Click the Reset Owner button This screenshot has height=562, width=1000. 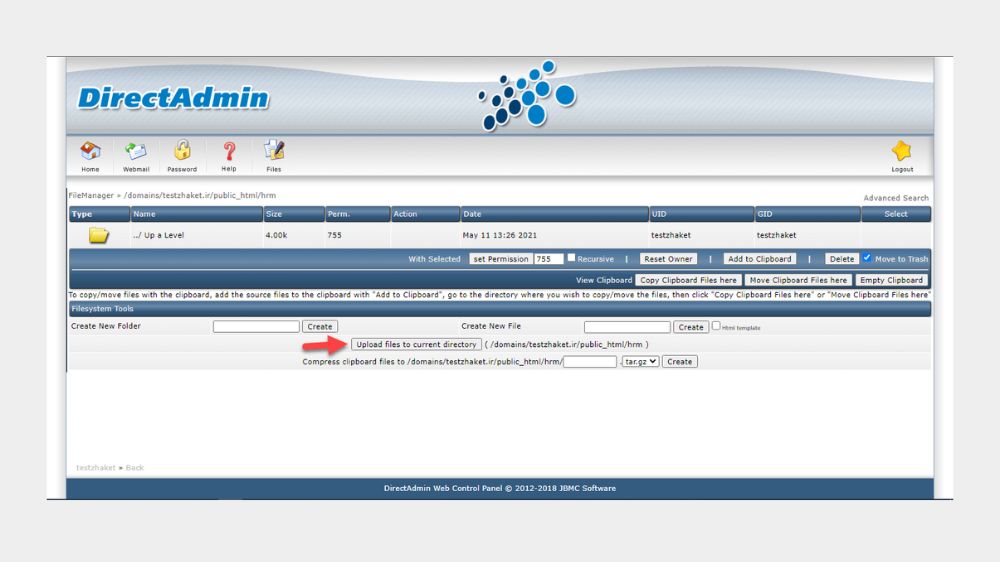click(668, 259)
